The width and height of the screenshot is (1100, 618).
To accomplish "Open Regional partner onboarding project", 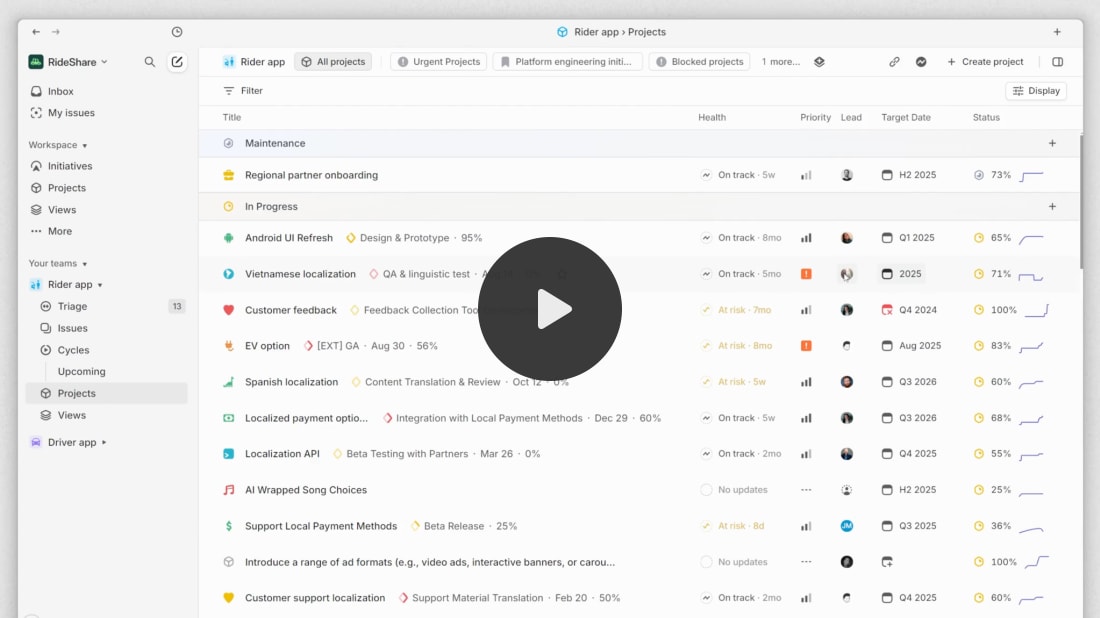I will click(x=311, y=175).
